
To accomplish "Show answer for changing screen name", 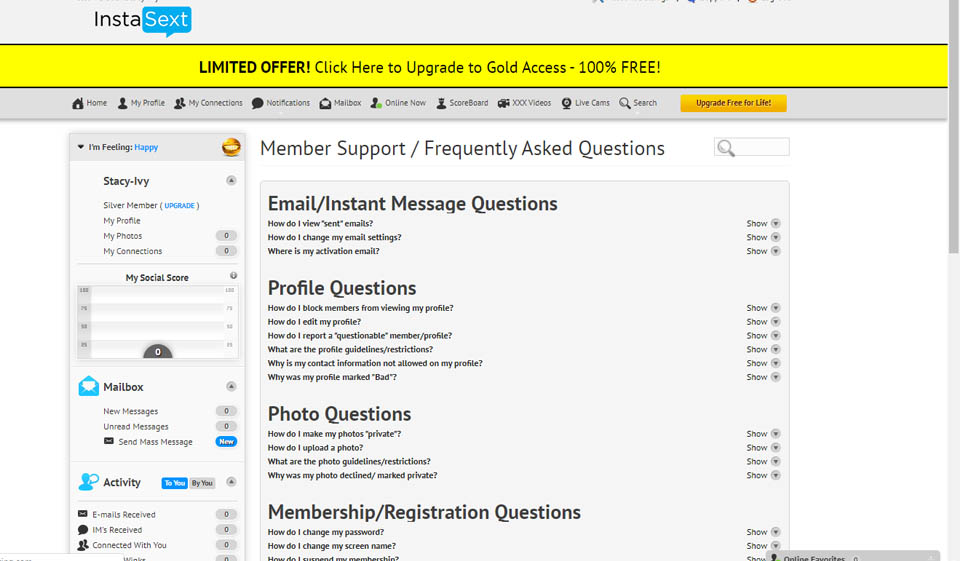I will point(763,546).
